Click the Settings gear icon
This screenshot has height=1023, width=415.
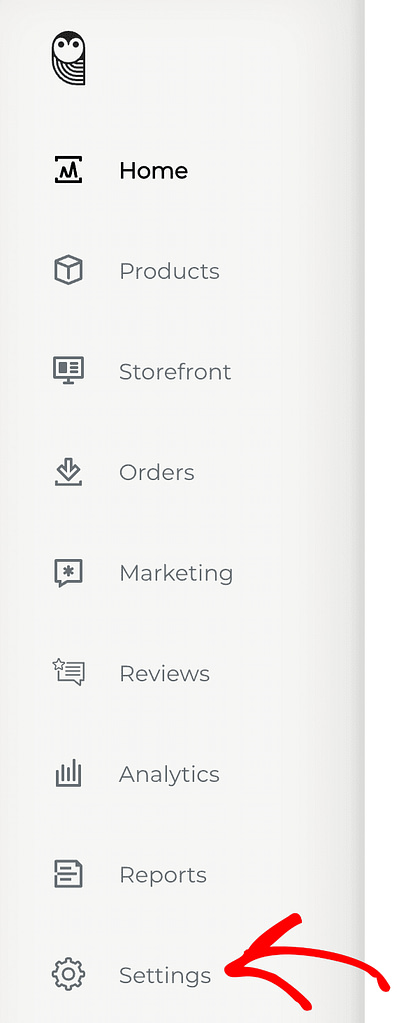(x=69, y=975)
